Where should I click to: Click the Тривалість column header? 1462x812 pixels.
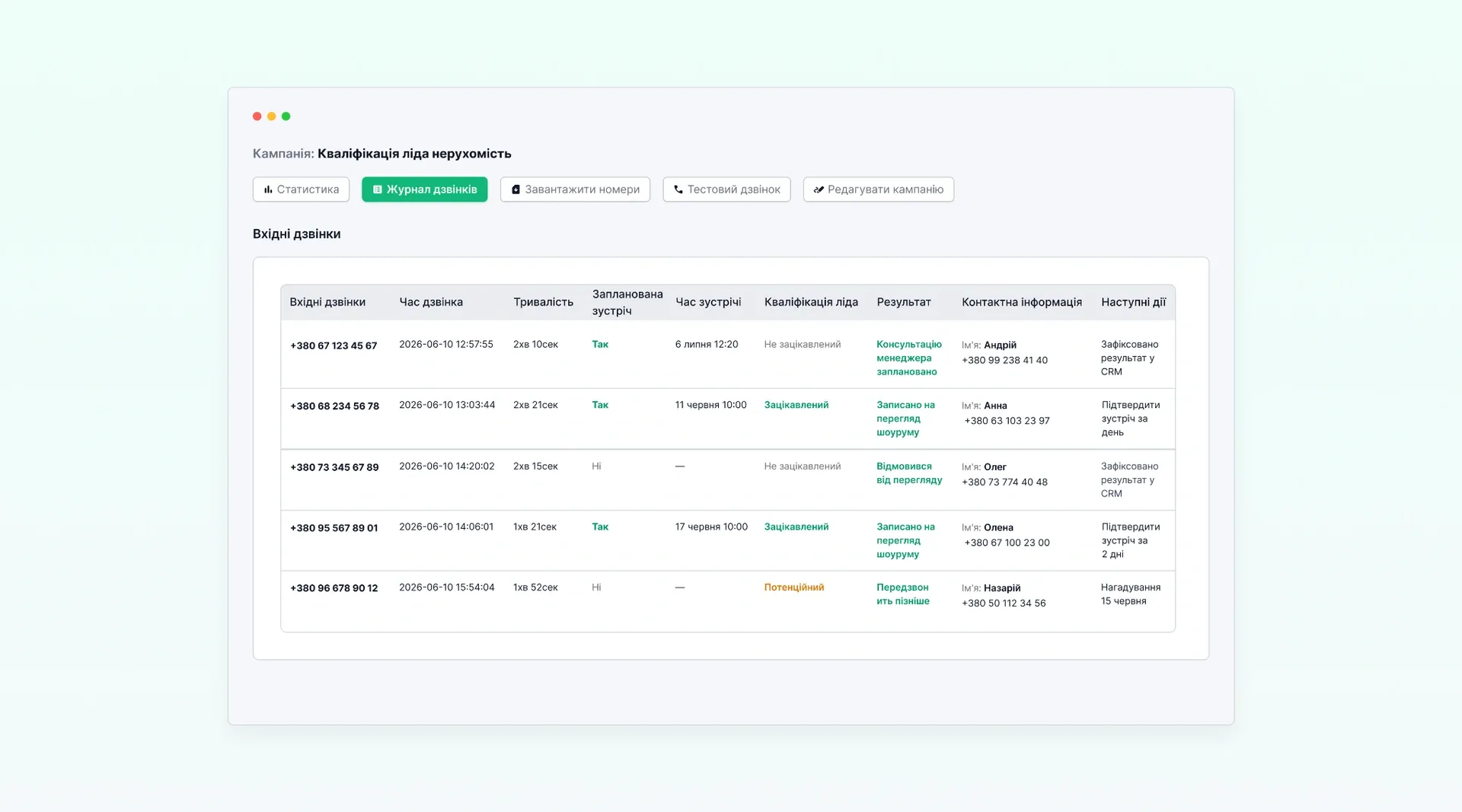click(543, 302)
